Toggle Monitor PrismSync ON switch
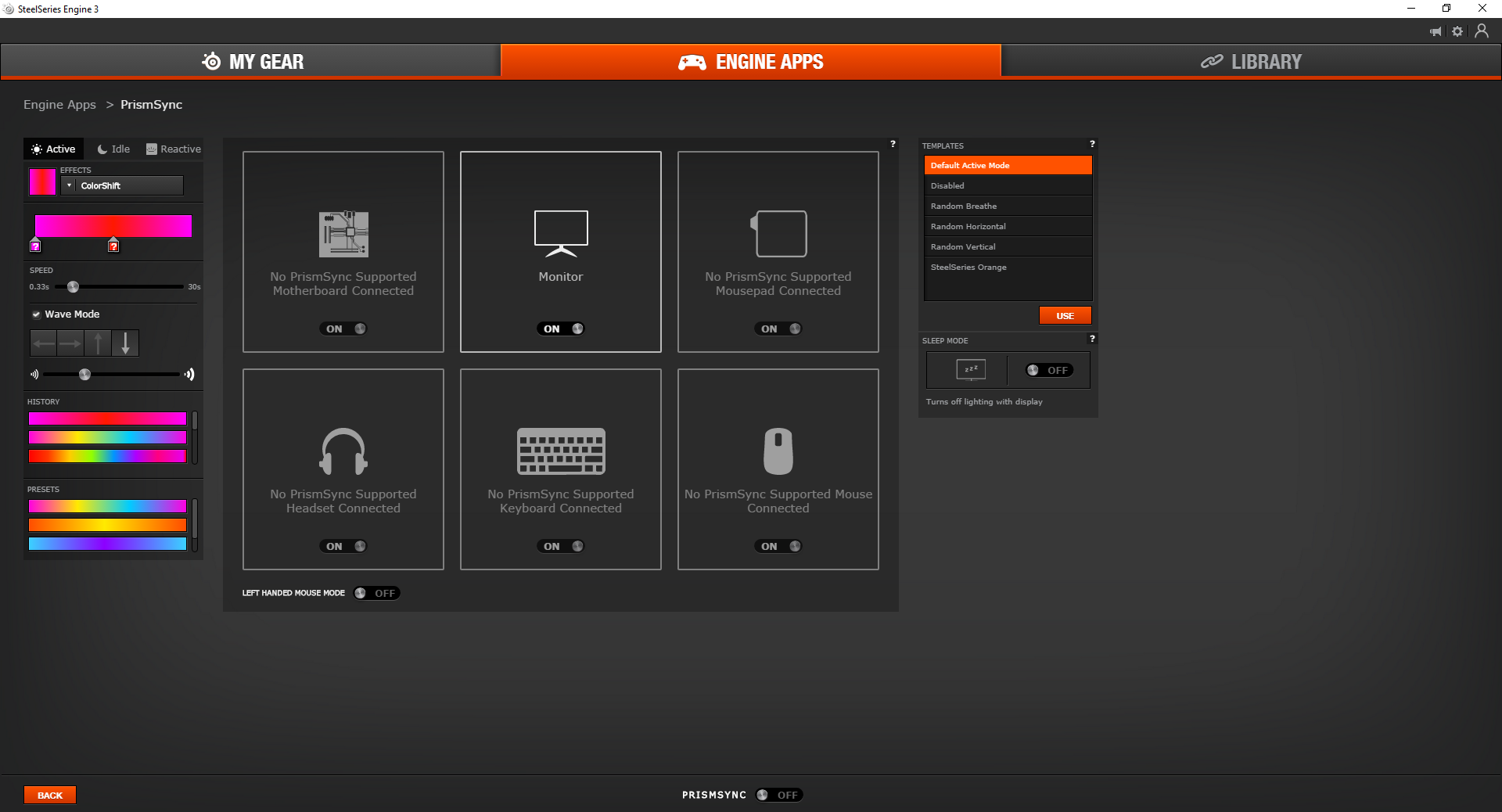This screenshot has height=812, width=1502. (x=561, y=329)
